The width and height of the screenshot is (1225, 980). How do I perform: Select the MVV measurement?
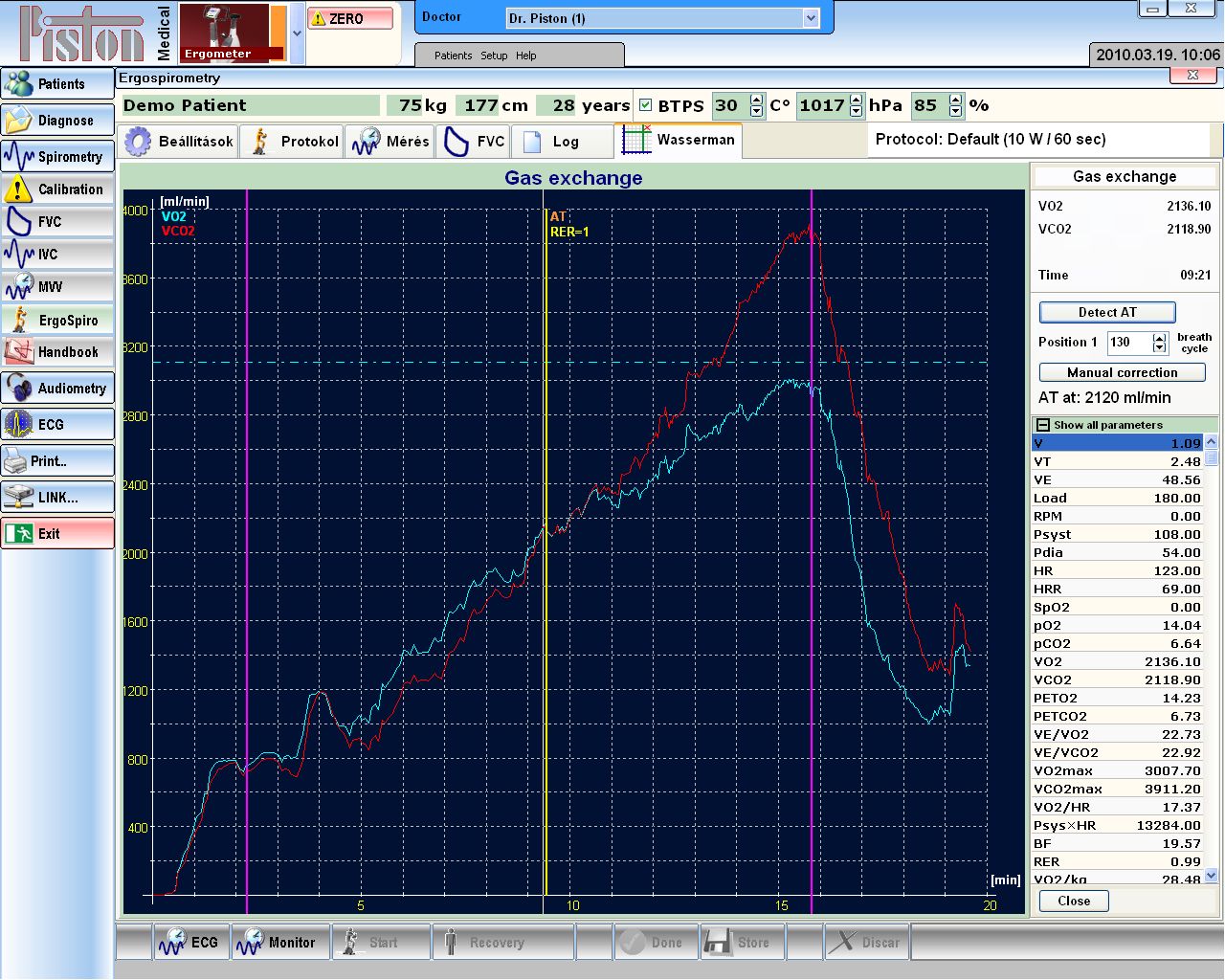coord(57,287)
